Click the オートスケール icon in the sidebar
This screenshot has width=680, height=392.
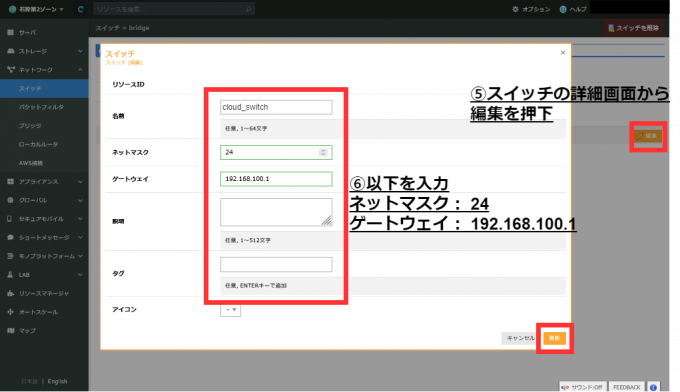pos(10,312)
